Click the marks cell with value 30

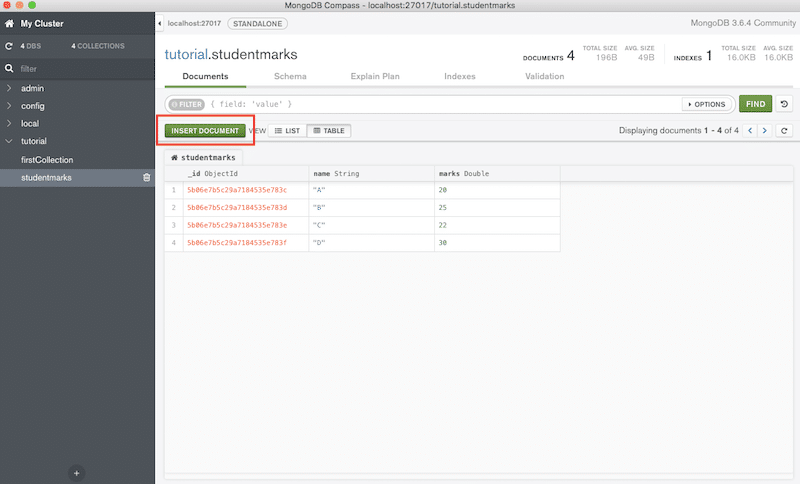tap(497, 243)
